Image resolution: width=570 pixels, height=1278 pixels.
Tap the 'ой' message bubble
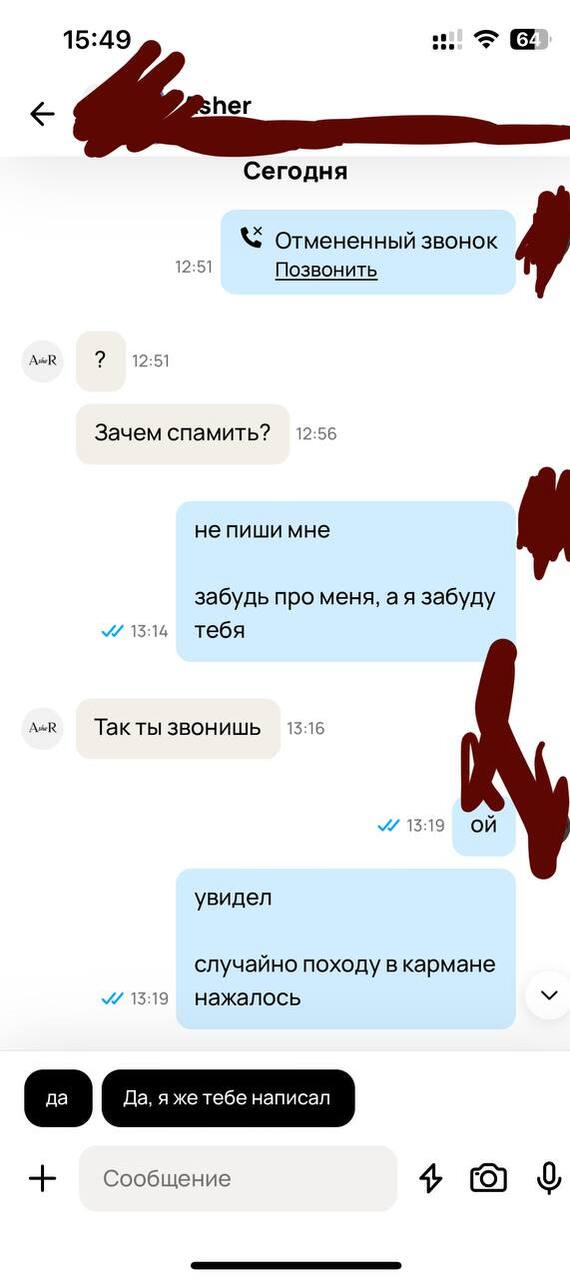coord(484,826)
